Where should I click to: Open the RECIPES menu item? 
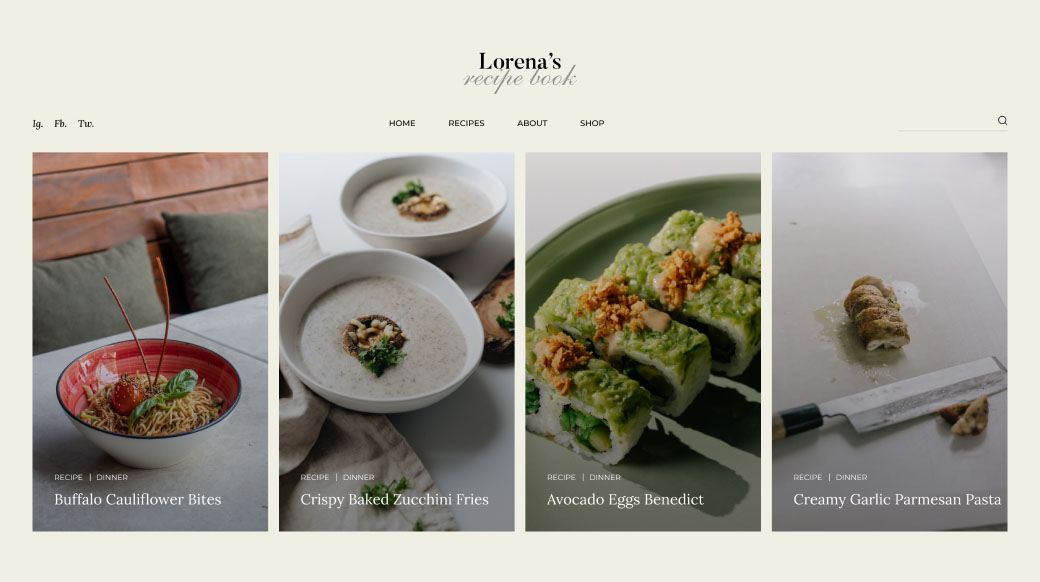466,123
